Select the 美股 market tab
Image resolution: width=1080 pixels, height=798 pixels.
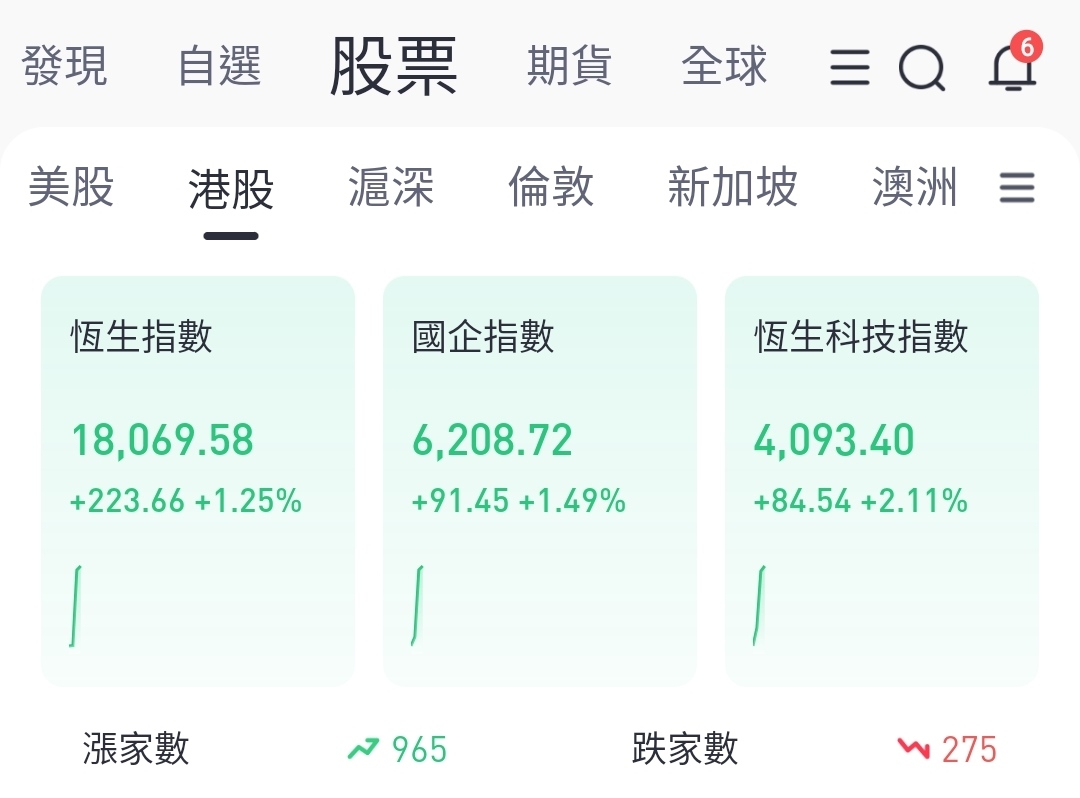(70, 187)
